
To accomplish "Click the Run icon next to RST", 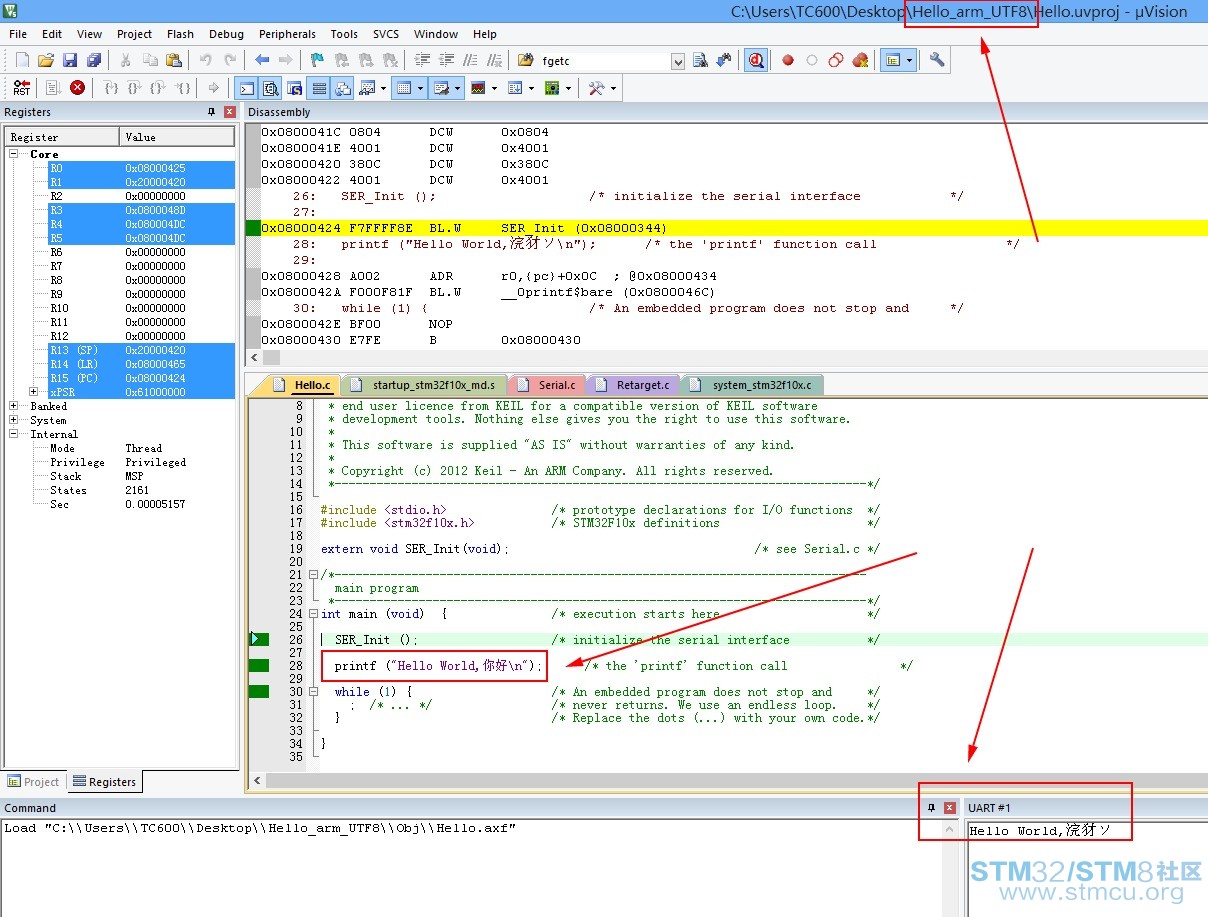I will click(x=53, y=88).
